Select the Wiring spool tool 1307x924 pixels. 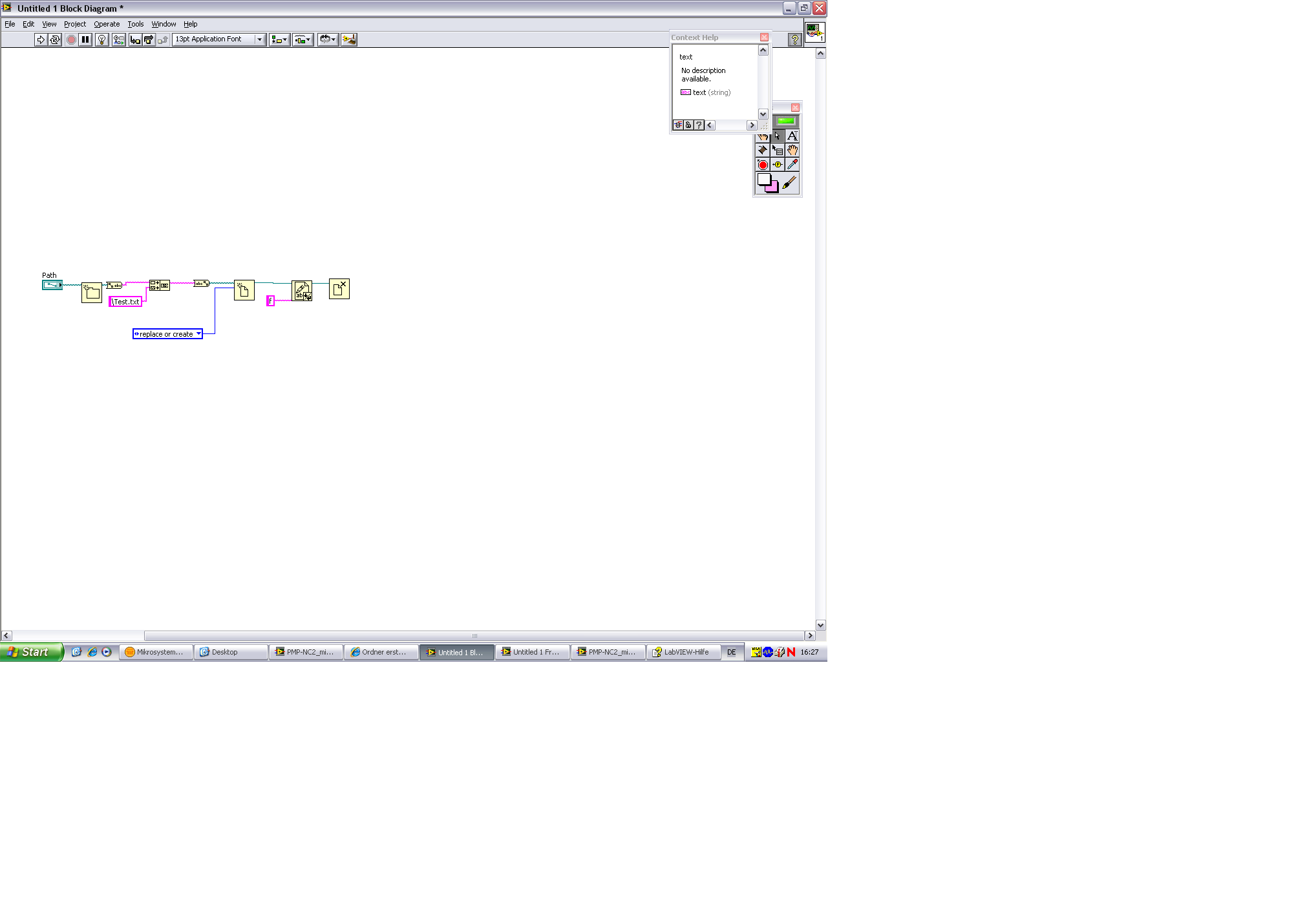(763, 150)
